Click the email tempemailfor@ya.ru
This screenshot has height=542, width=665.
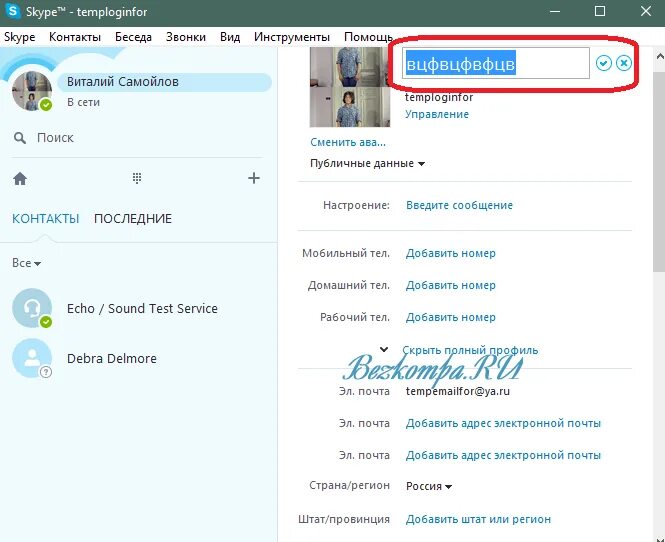458,391
